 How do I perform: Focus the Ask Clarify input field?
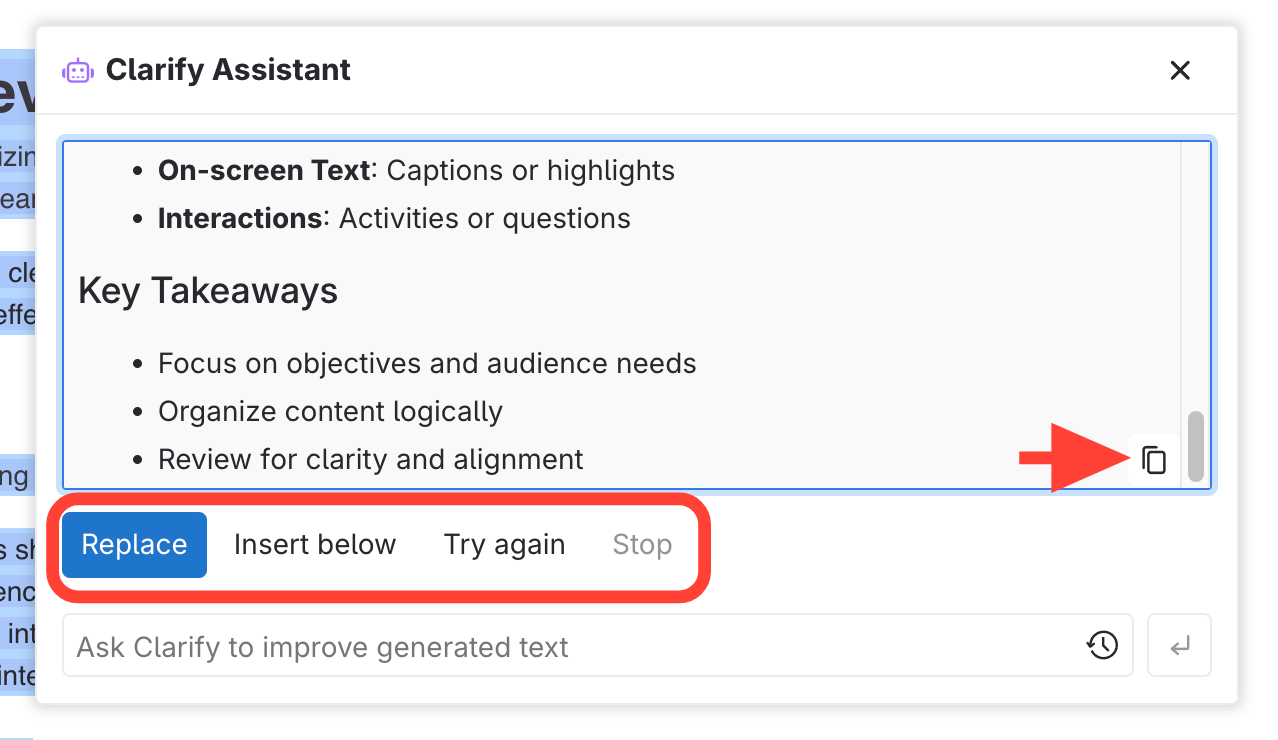point(570,647)
